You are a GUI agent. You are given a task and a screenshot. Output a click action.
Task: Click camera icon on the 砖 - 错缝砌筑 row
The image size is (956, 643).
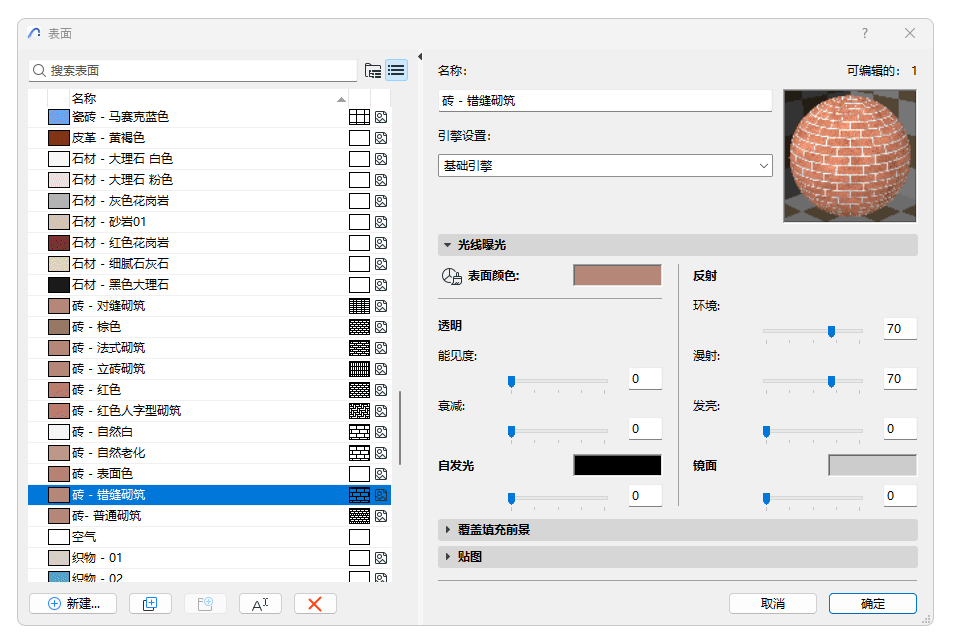coord(381,494)
